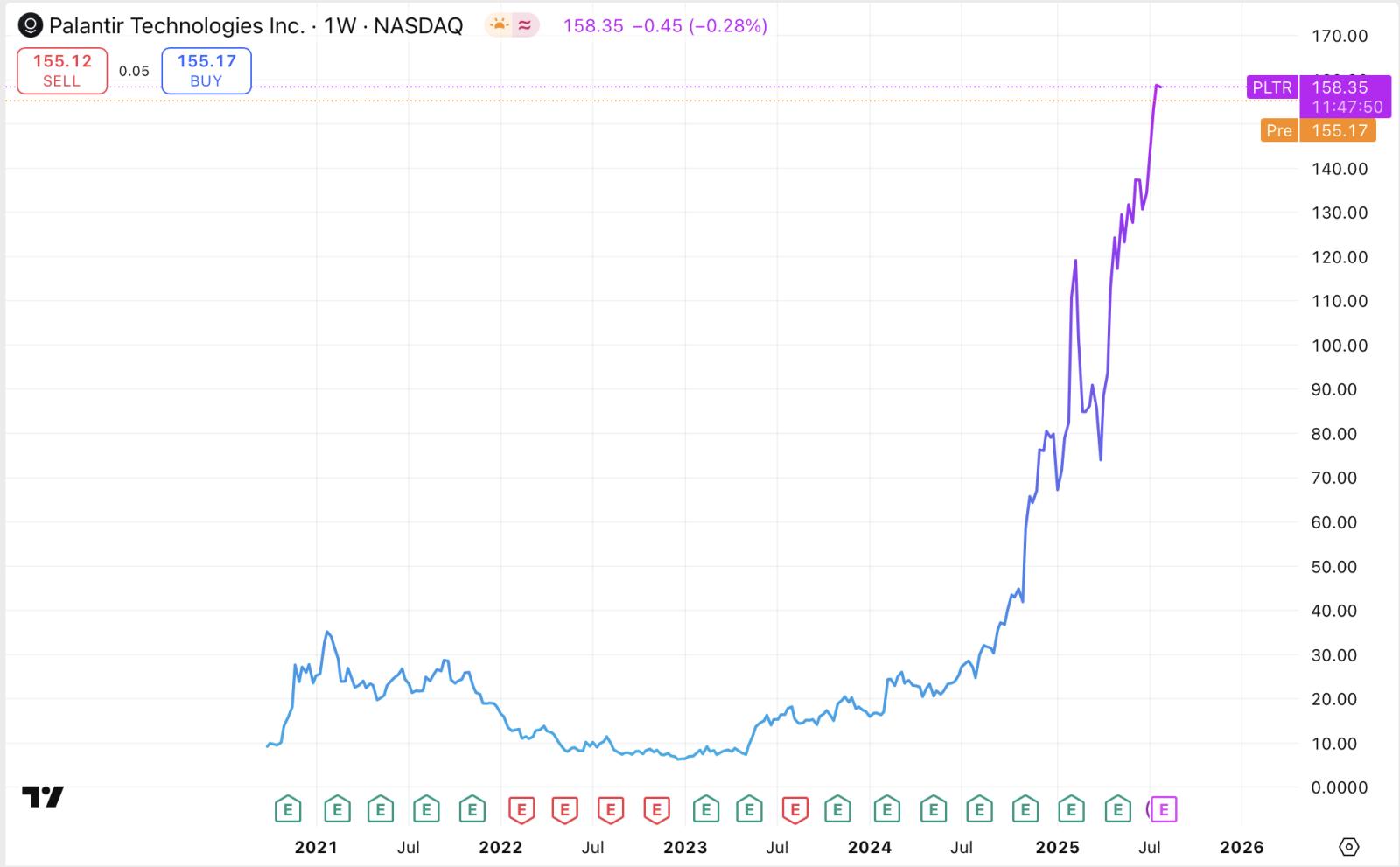1400x867 pixels.
Task: Click the NASDAQ exchange label in the title
Action: (418, 25)
